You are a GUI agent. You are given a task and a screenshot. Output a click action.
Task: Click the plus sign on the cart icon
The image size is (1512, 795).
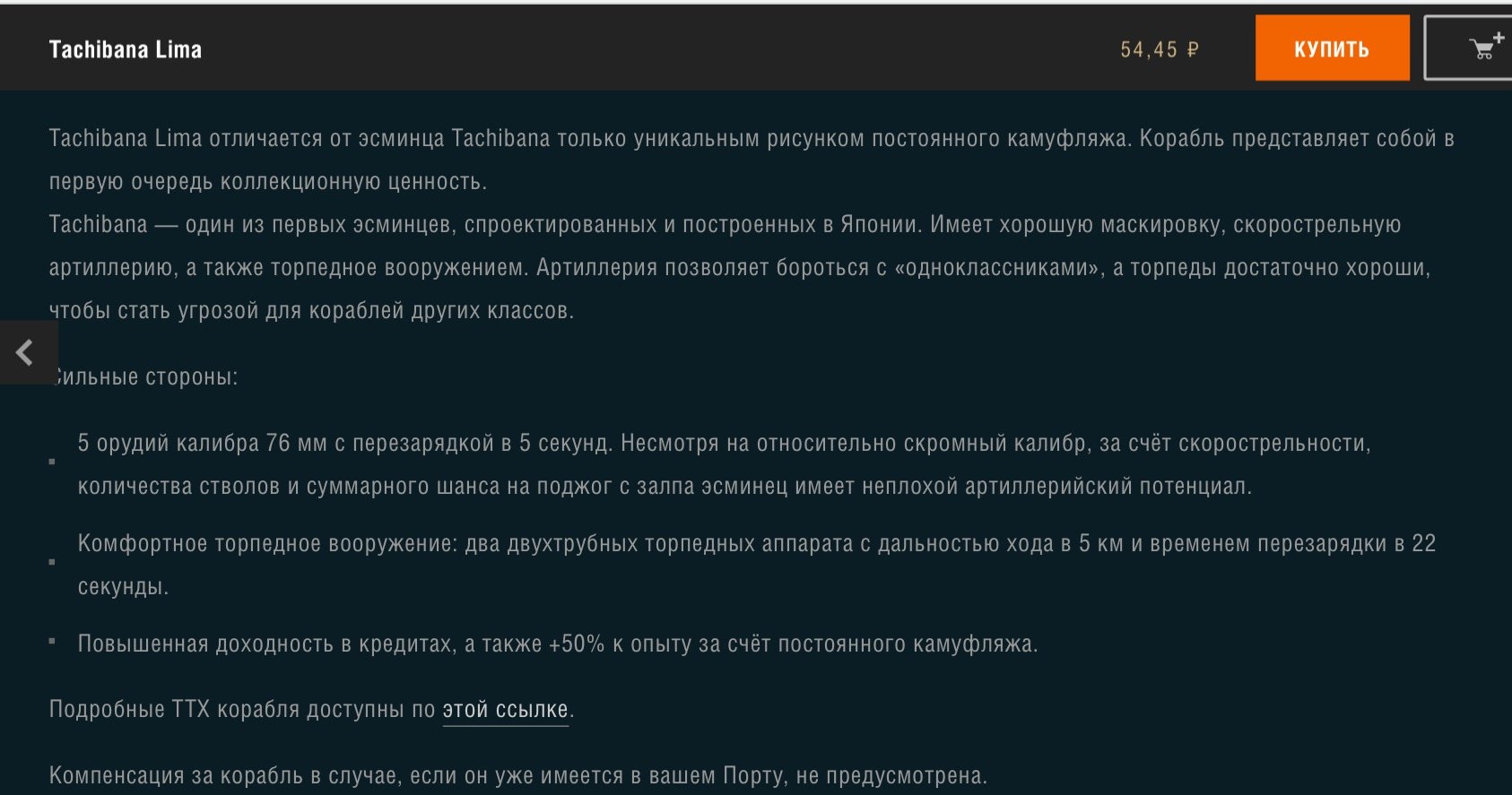[1499, 38]
